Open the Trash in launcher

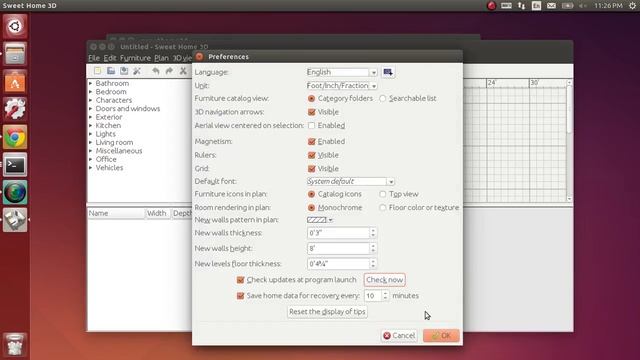(15, 345)
